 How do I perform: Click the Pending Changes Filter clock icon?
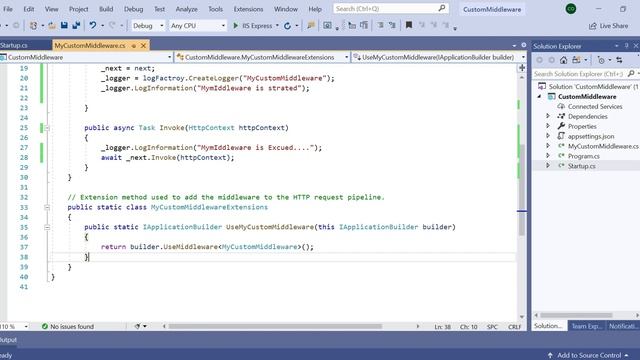pos(601,60)
